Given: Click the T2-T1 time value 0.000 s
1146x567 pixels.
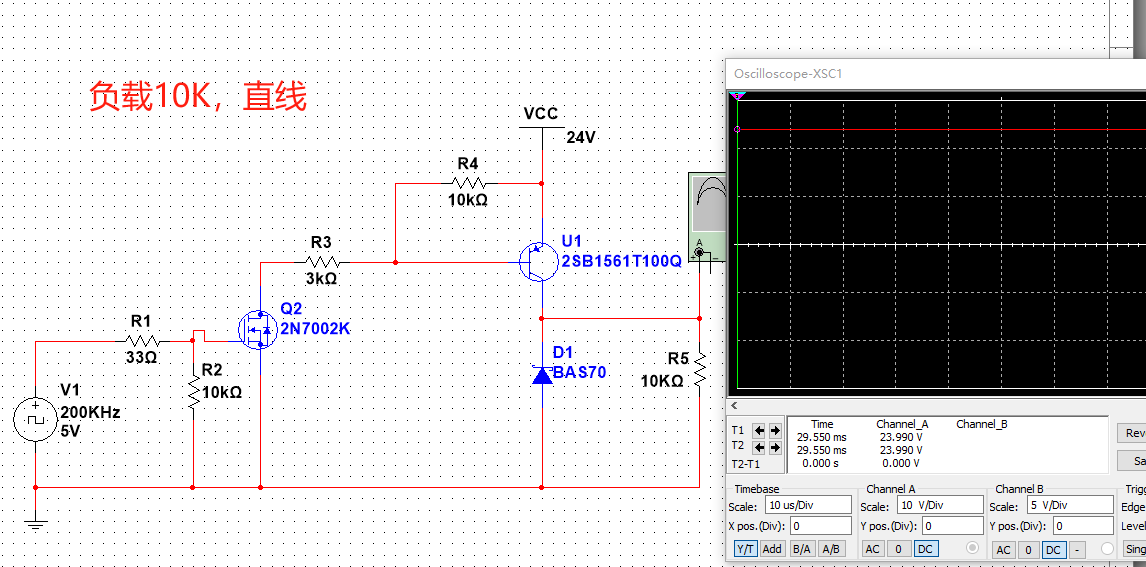Looking at the screenshot, I should tap(821, 463).
